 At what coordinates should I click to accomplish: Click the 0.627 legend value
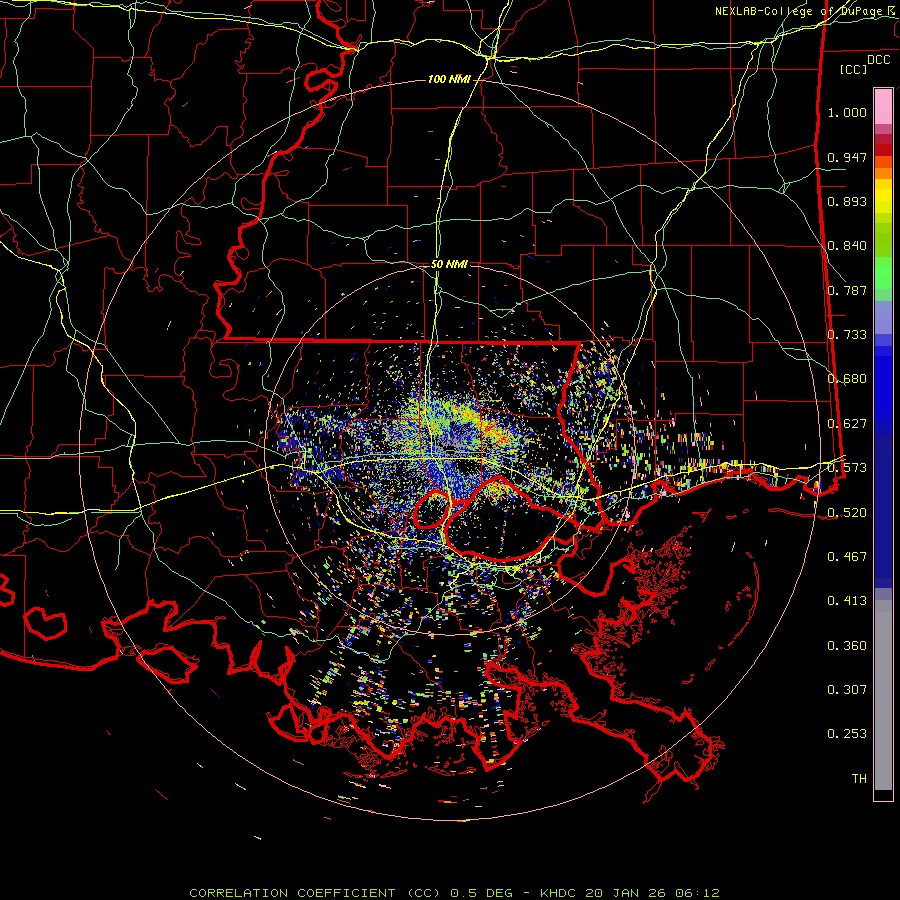click(x=847, y=424)
